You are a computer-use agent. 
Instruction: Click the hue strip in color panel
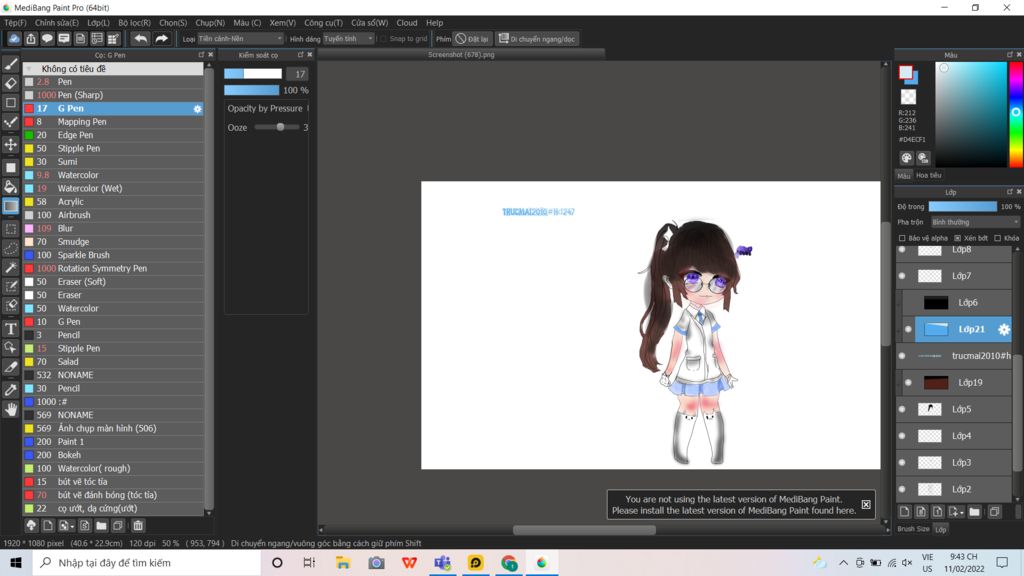coord(1016,114)
